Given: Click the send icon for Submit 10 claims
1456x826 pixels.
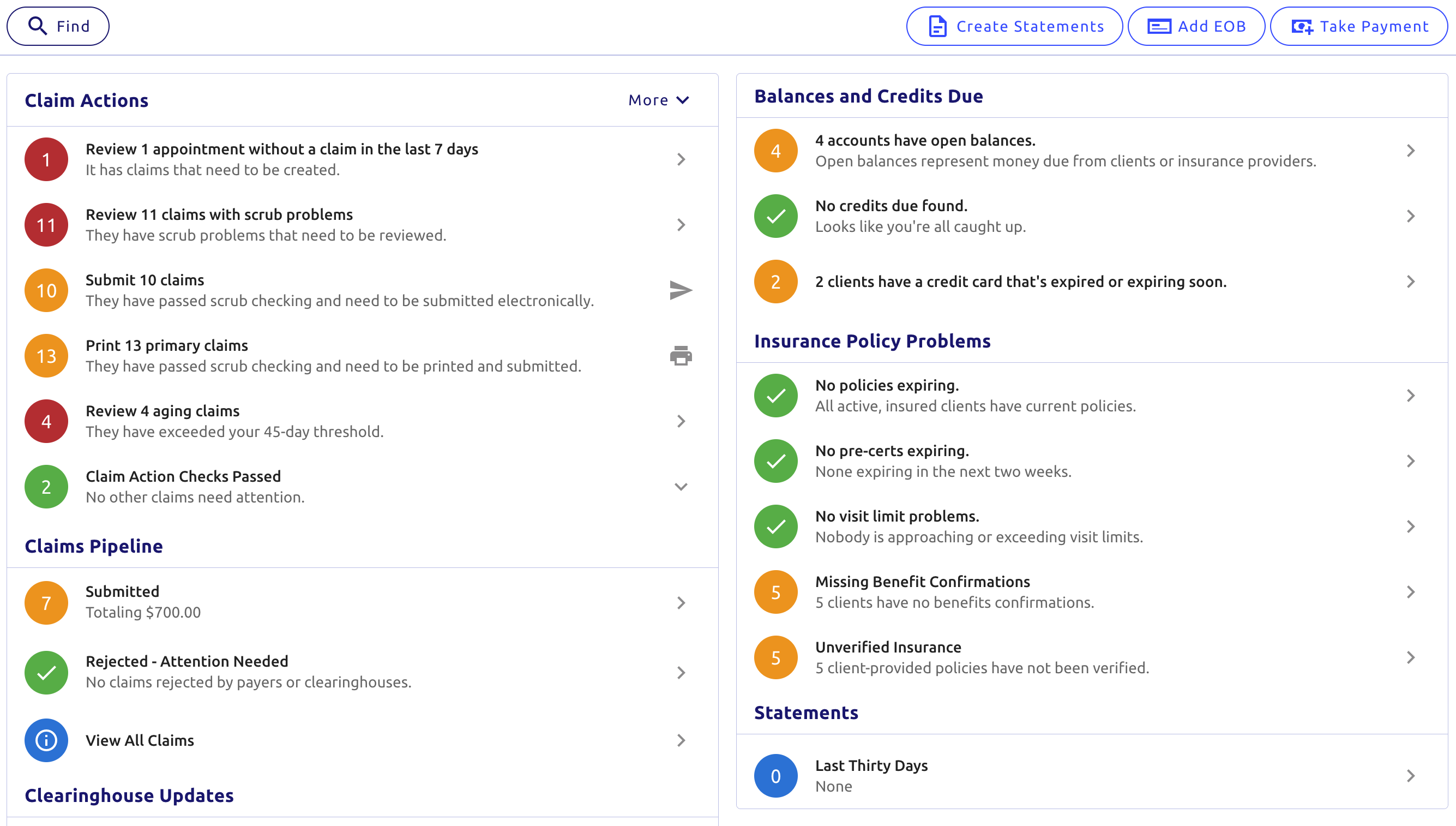Looking at the screenshot, I should coord(681,290).
